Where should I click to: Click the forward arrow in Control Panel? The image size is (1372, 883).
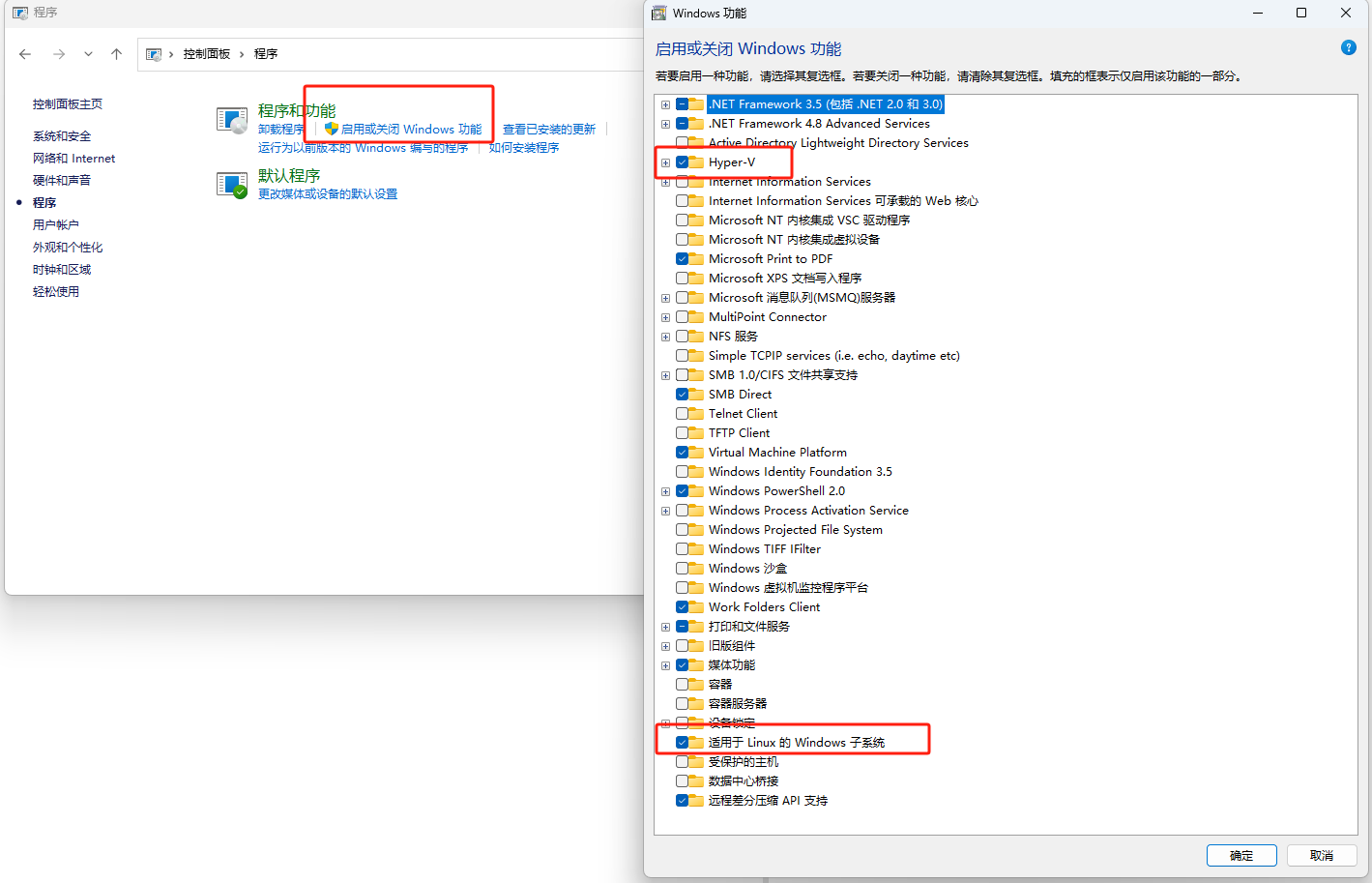[x=59, y=54]
